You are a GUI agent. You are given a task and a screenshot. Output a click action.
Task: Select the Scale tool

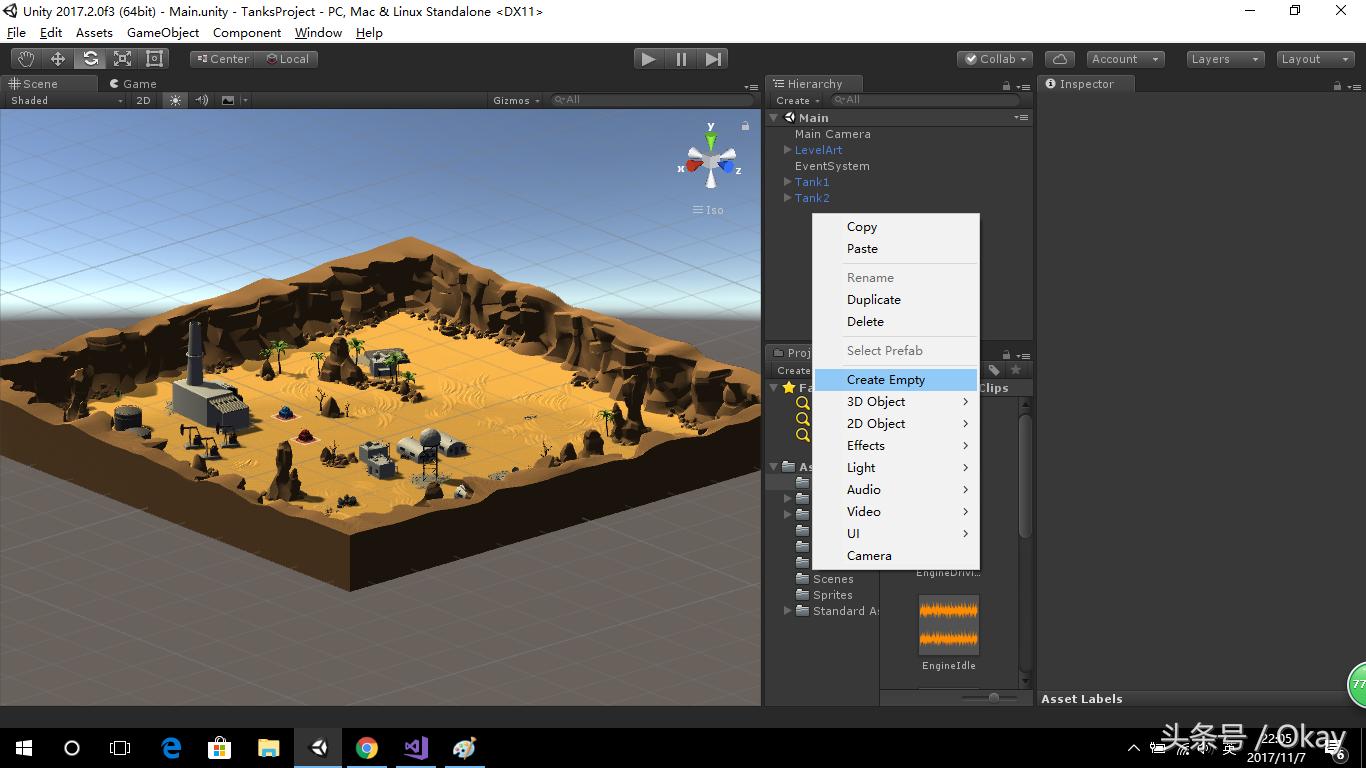pos(122,57)
